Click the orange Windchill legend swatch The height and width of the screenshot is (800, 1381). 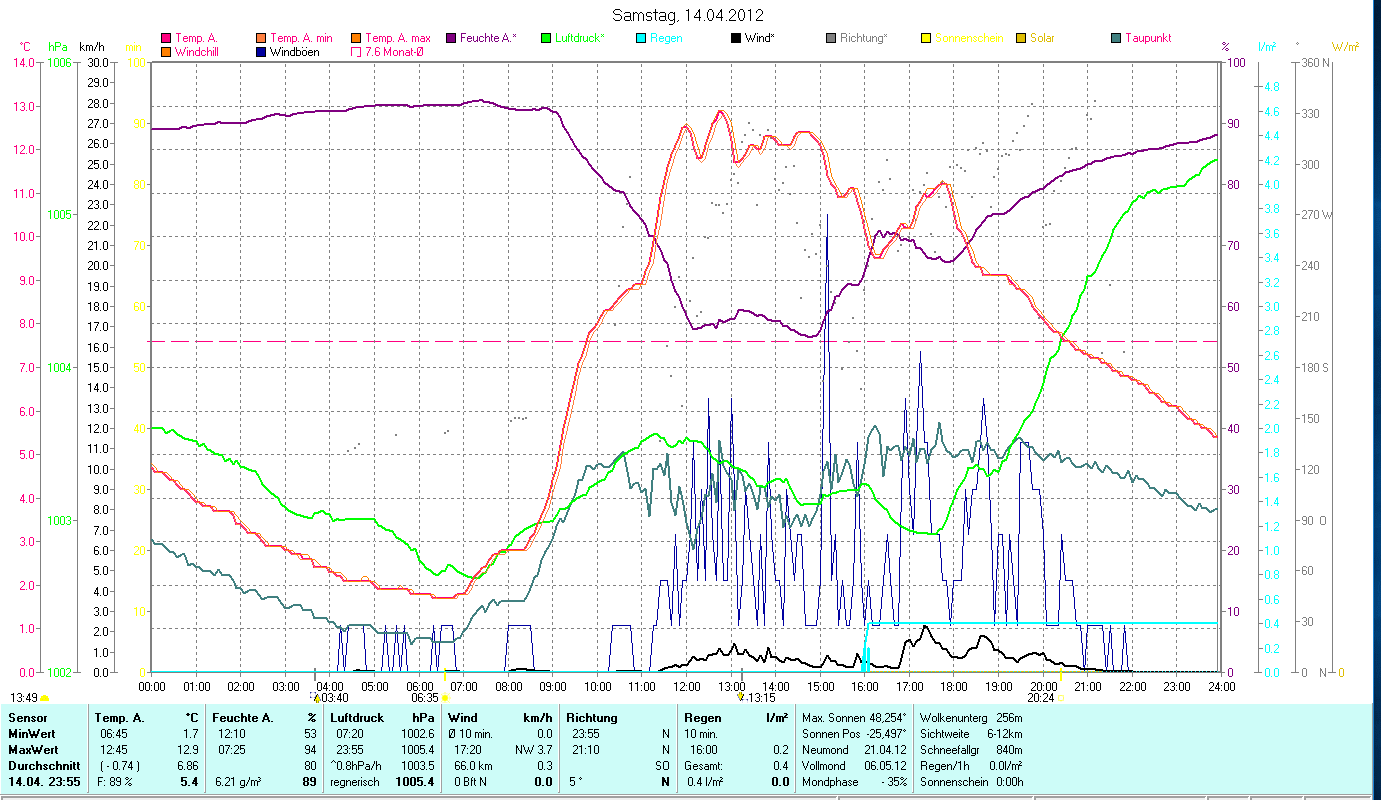pos(166,51)
